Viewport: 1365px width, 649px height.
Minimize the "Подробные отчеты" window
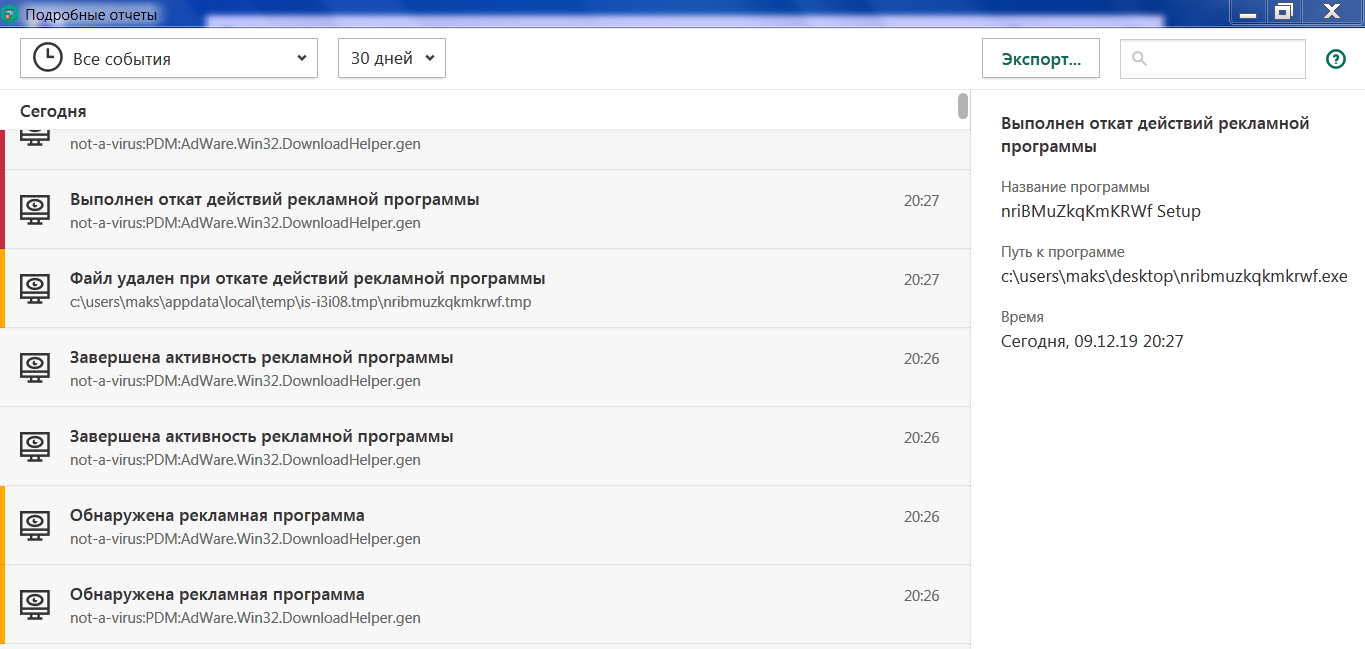coord(1247,12)
